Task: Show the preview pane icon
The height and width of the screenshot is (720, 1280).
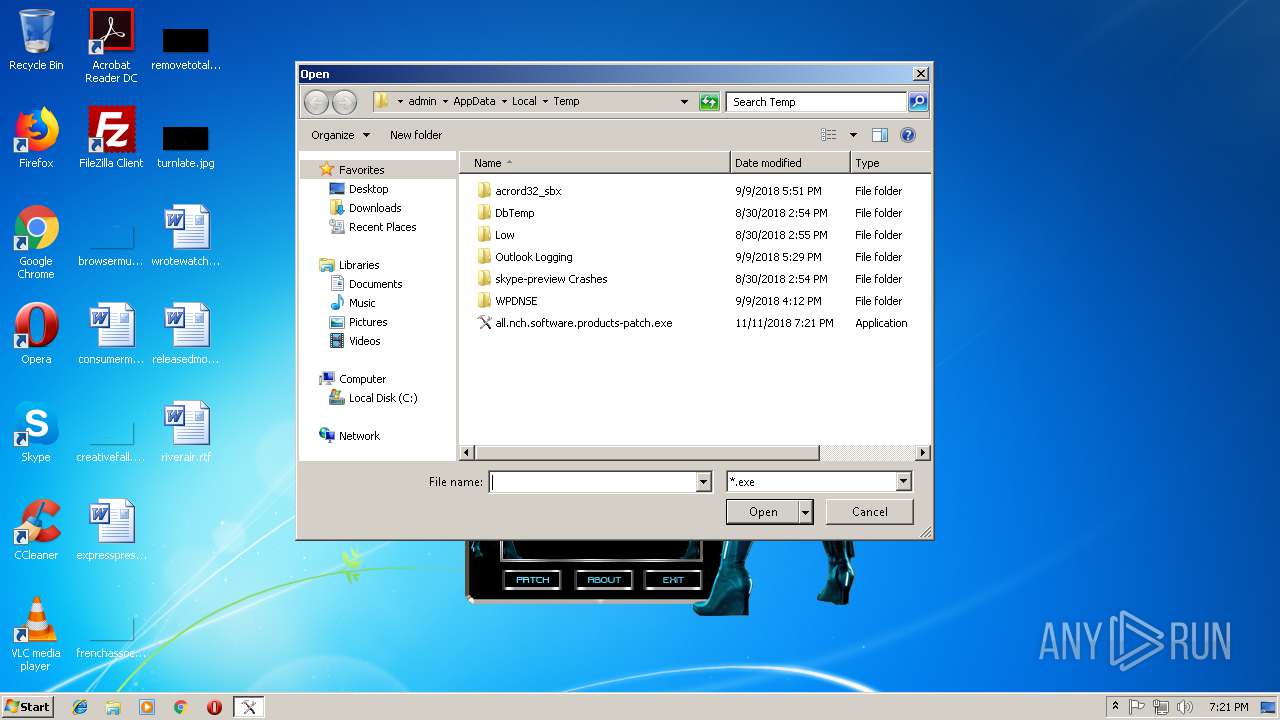Action: [880, 135]
